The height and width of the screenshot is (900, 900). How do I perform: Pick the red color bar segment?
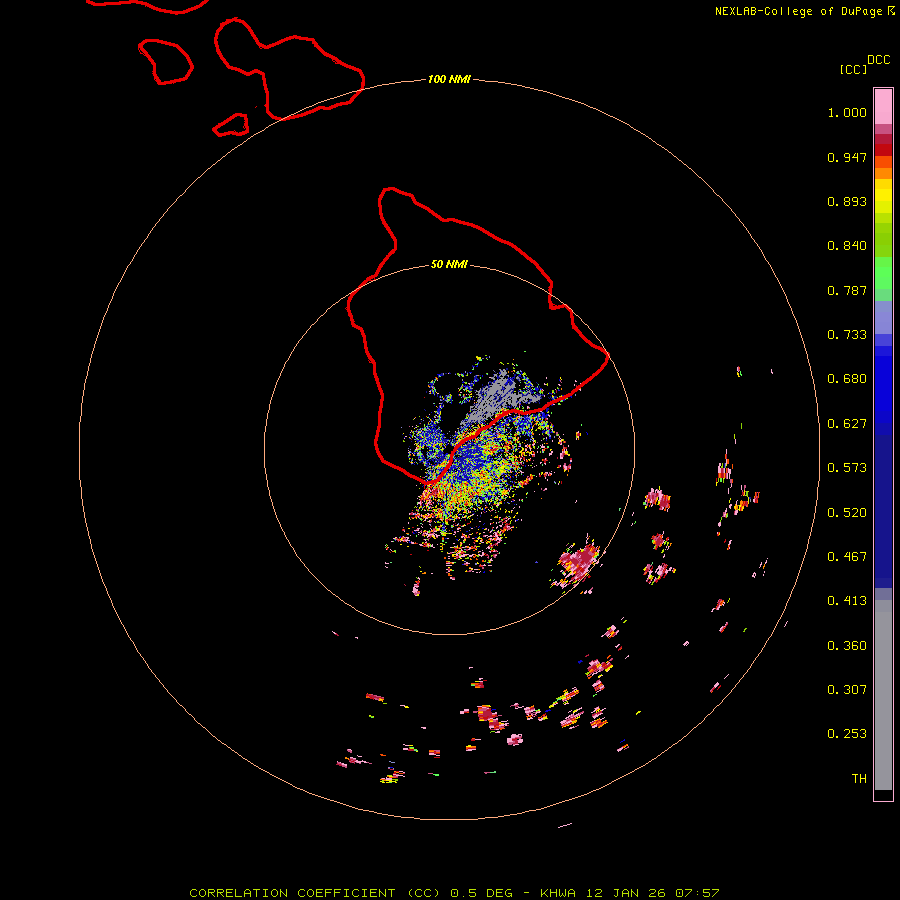pyautogui.click(x=883, y=150)
